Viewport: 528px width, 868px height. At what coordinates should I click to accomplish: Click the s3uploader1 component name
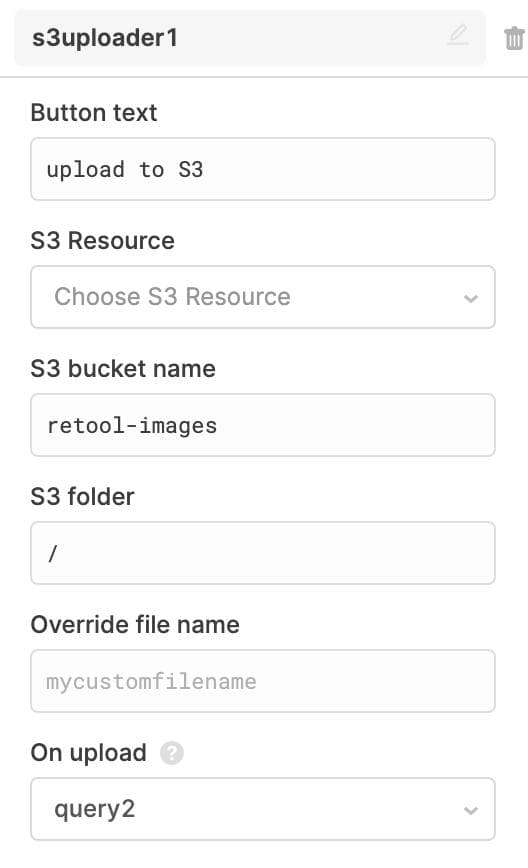pos(105,38)
